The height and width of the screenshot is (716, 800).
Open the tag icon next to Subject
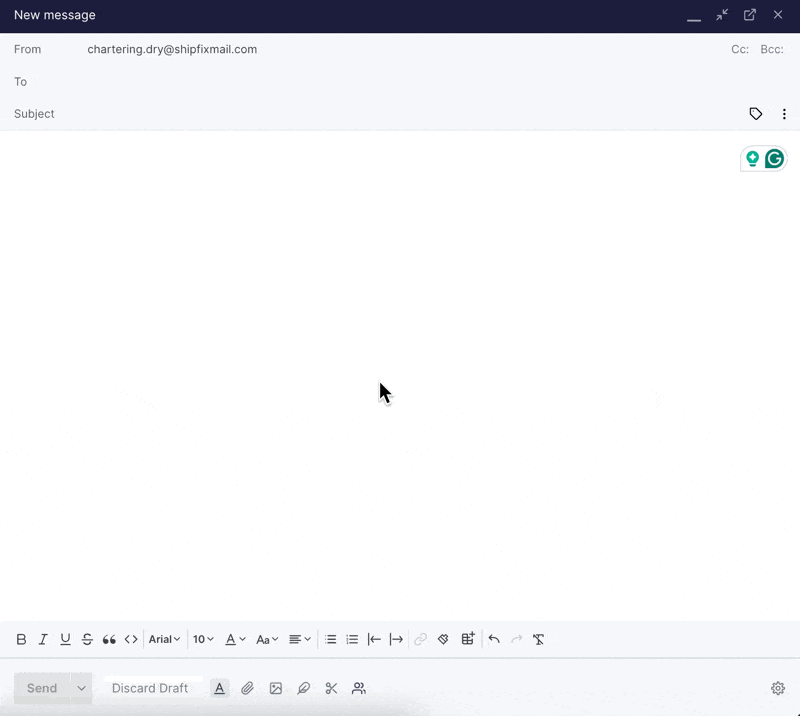pyautogui.click(x=756, y=114)
